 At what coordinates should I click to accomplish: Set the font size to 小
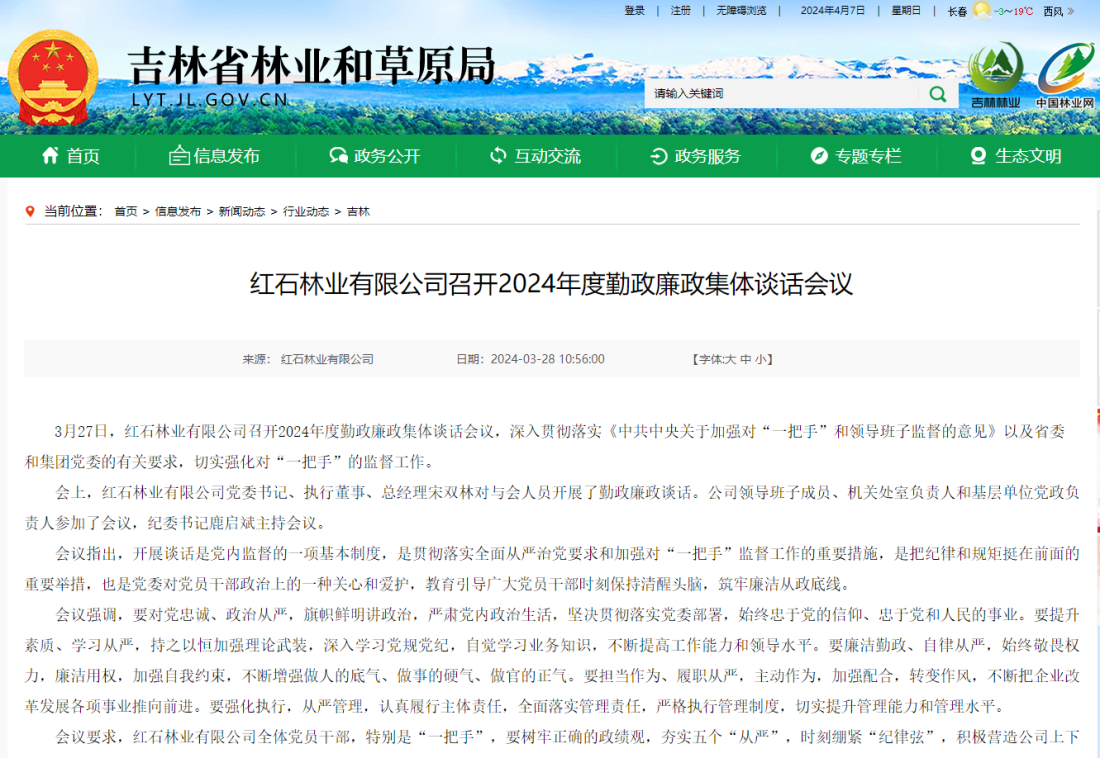(760, 359)
